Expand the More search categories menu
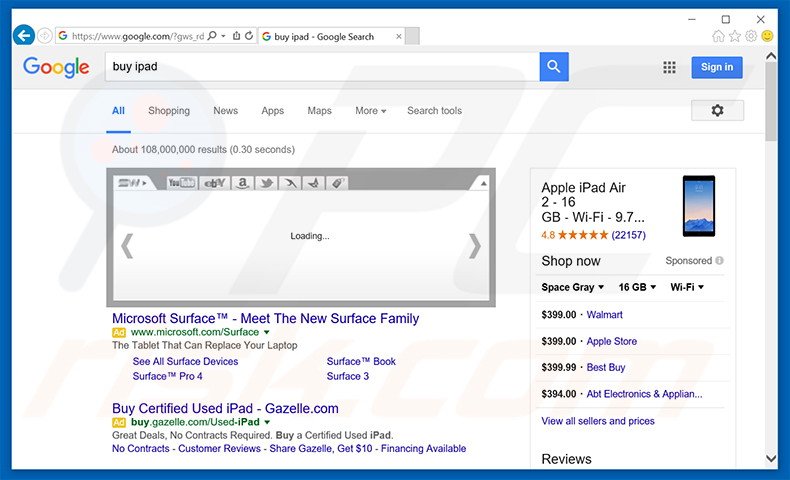 click(x=370, y=111)
